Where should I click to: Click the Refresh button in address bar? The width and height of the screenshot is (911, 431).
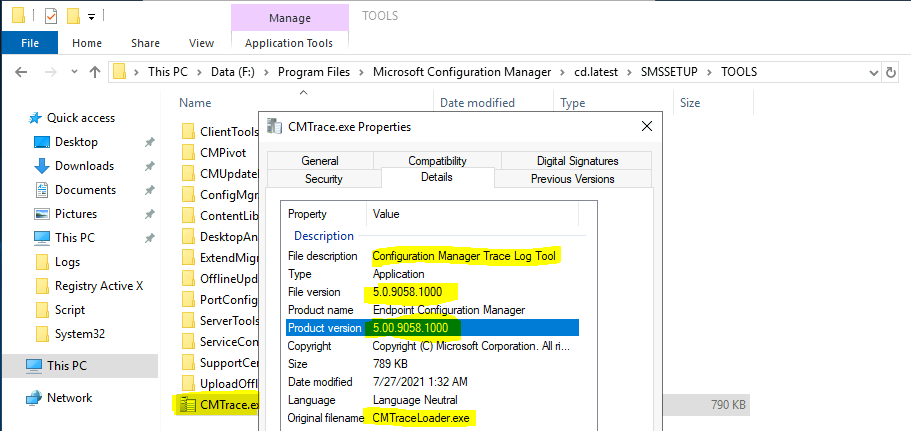(x=891, y=73)
